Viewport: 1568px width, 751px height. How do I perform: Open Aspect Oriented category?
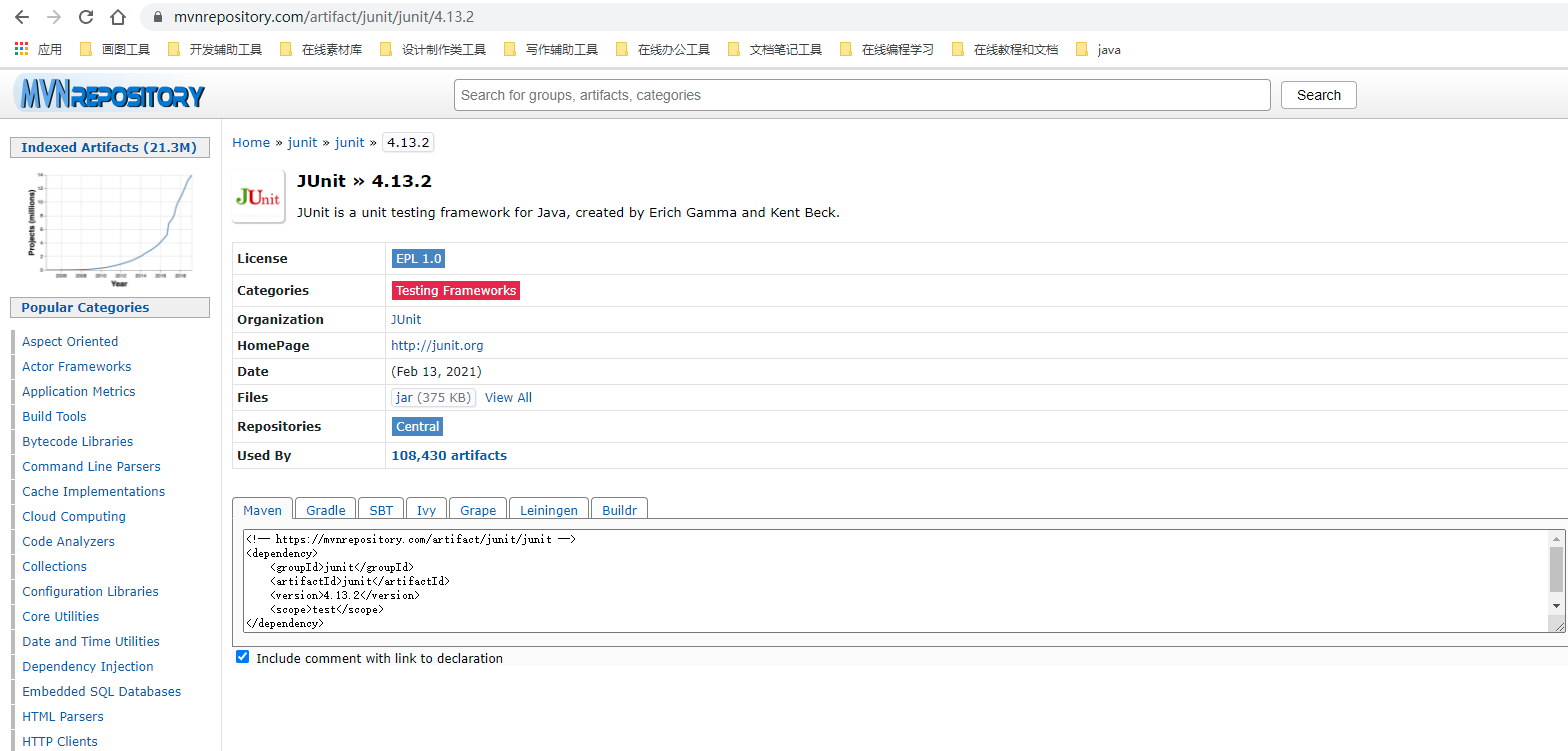70,341
